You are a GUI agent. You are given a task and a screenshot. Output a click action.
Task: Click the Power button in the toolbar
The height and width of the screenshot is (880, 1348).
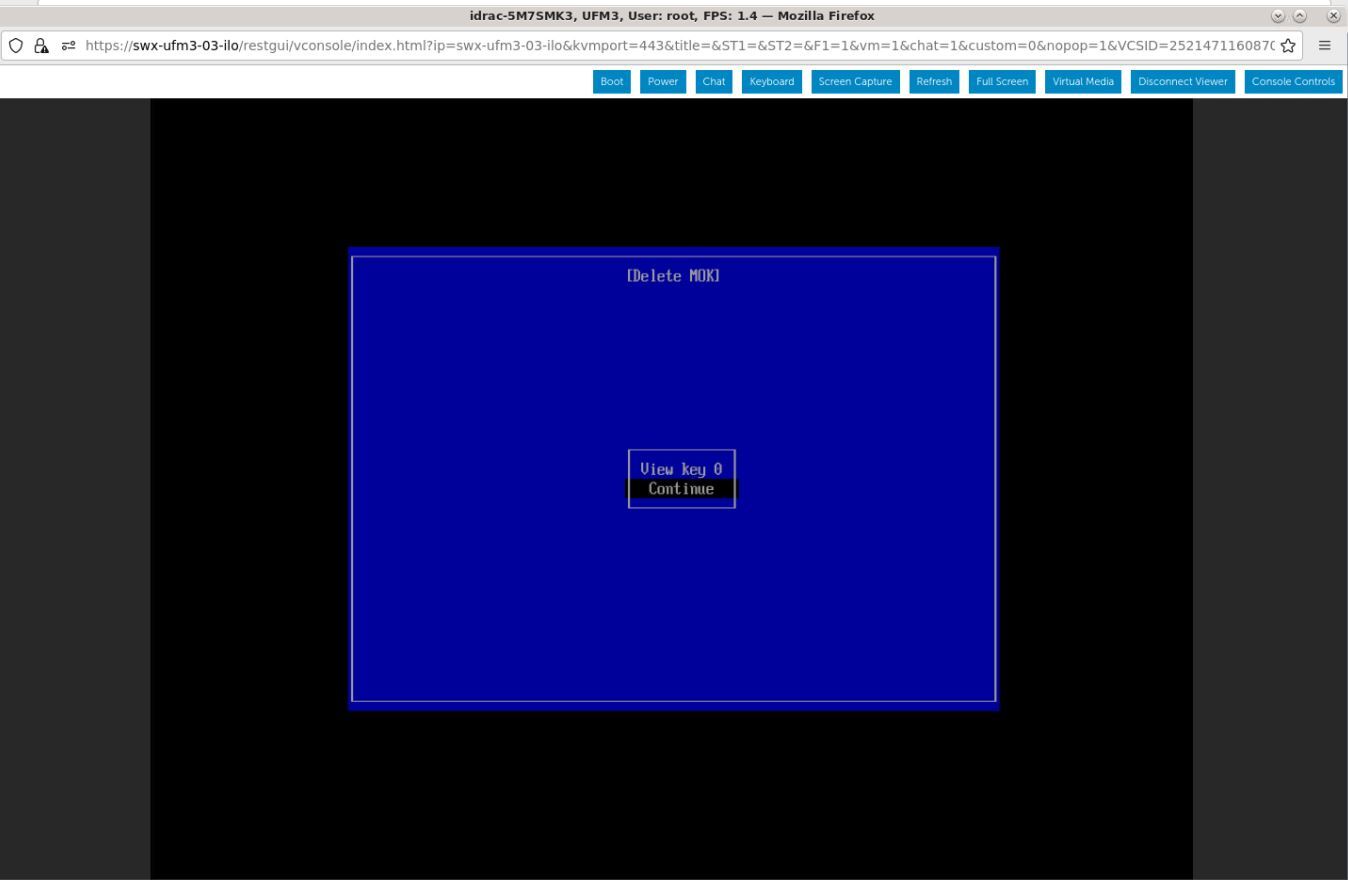(x=661, y=81)
